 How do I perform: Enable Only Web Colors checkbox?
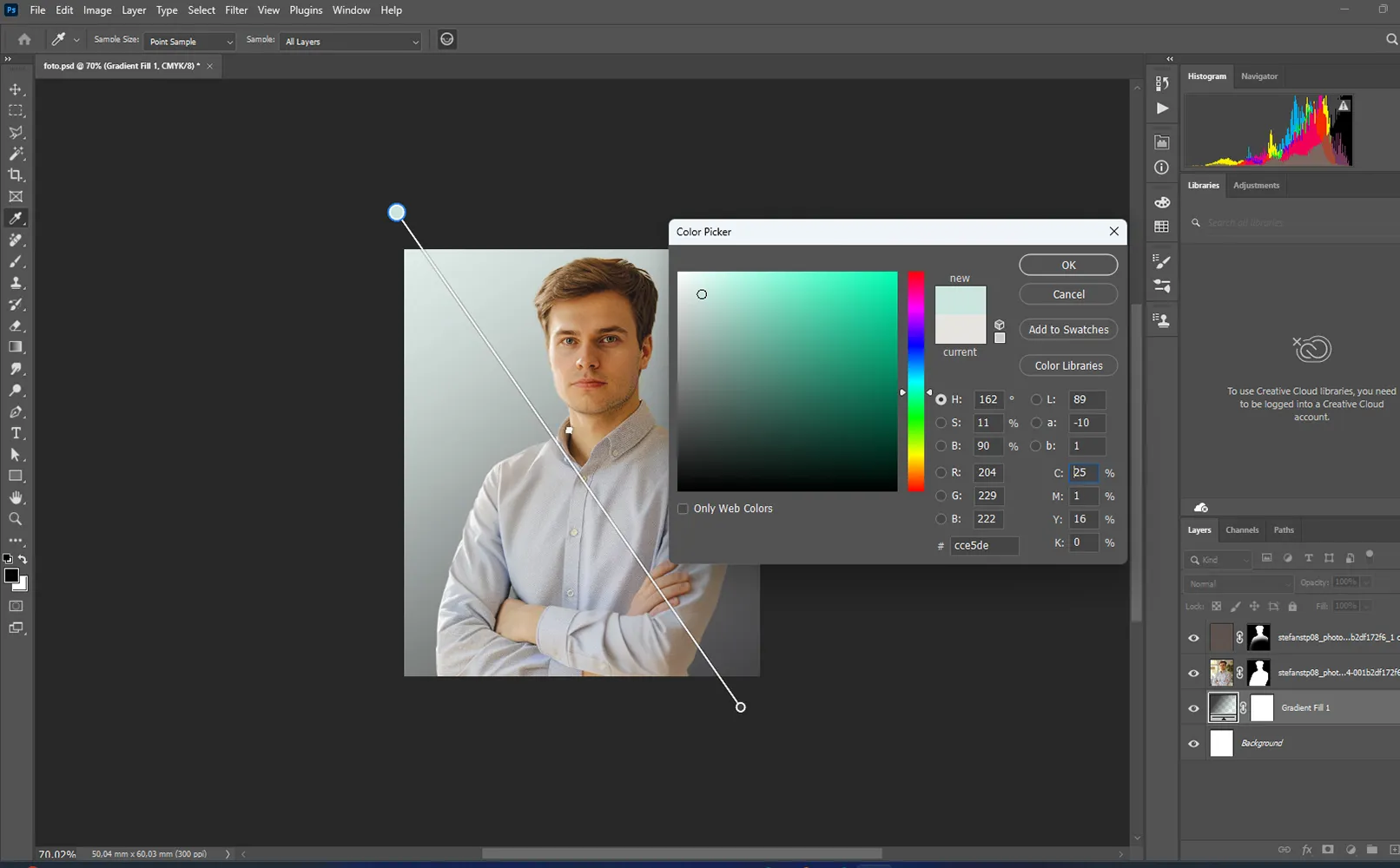coord(683,509)
